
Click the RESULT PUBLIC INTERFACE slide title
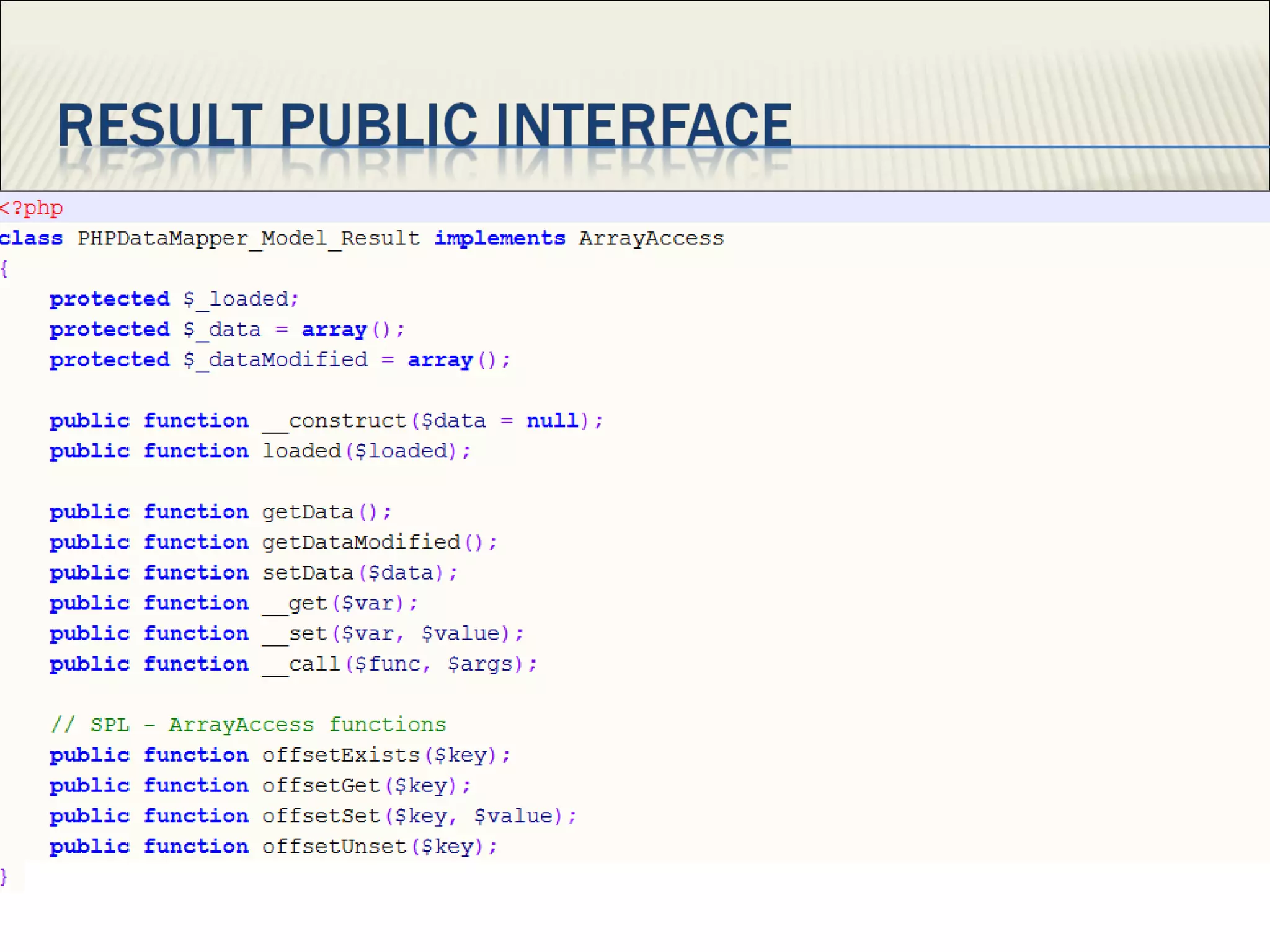424,125
